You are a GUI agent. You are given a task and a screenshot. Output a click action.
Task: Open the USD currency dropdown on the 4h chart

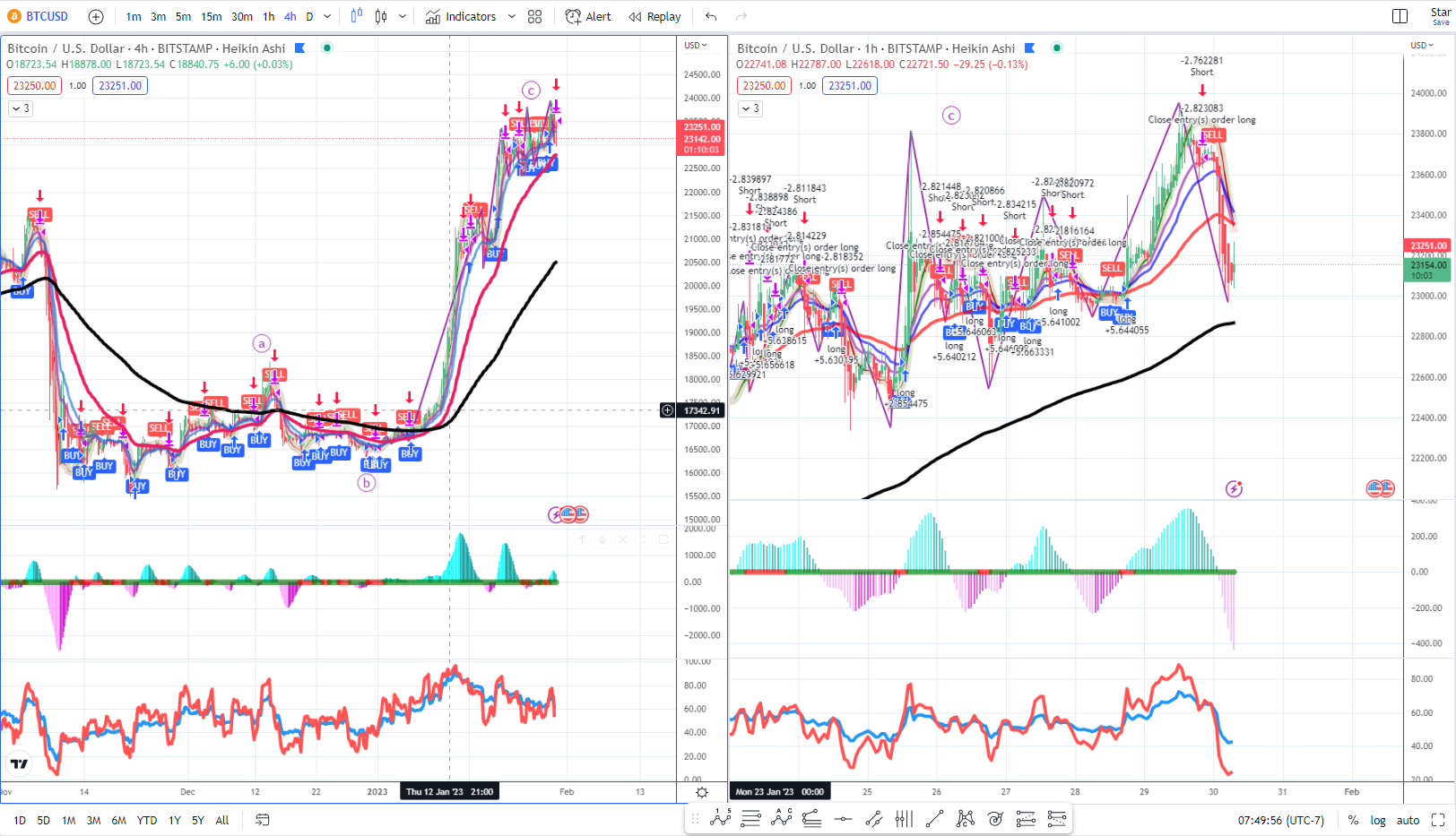tap(696, 45)
